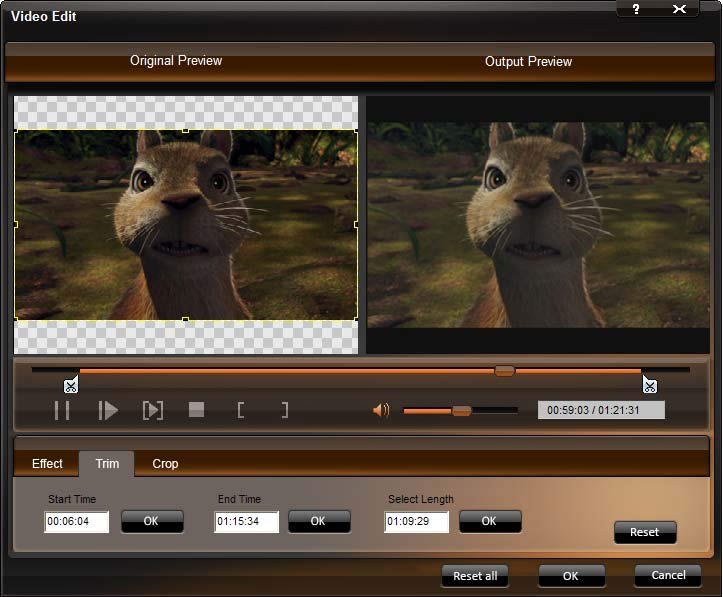Confirm End Time with its OK button
Viewport: 723px width, 597px height.
(318, 521)
